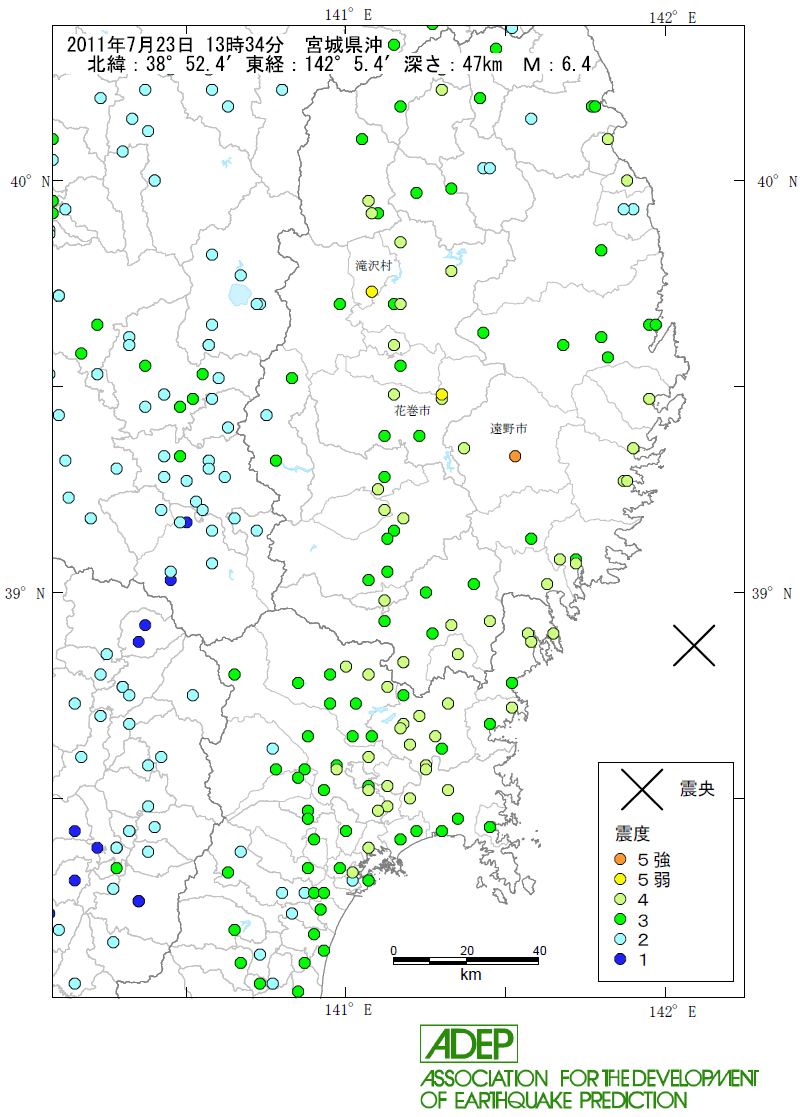Screen dimensions: 804x1117
Task: Select the cyan intensity 2 legend dot
Action: pos(620,940)
